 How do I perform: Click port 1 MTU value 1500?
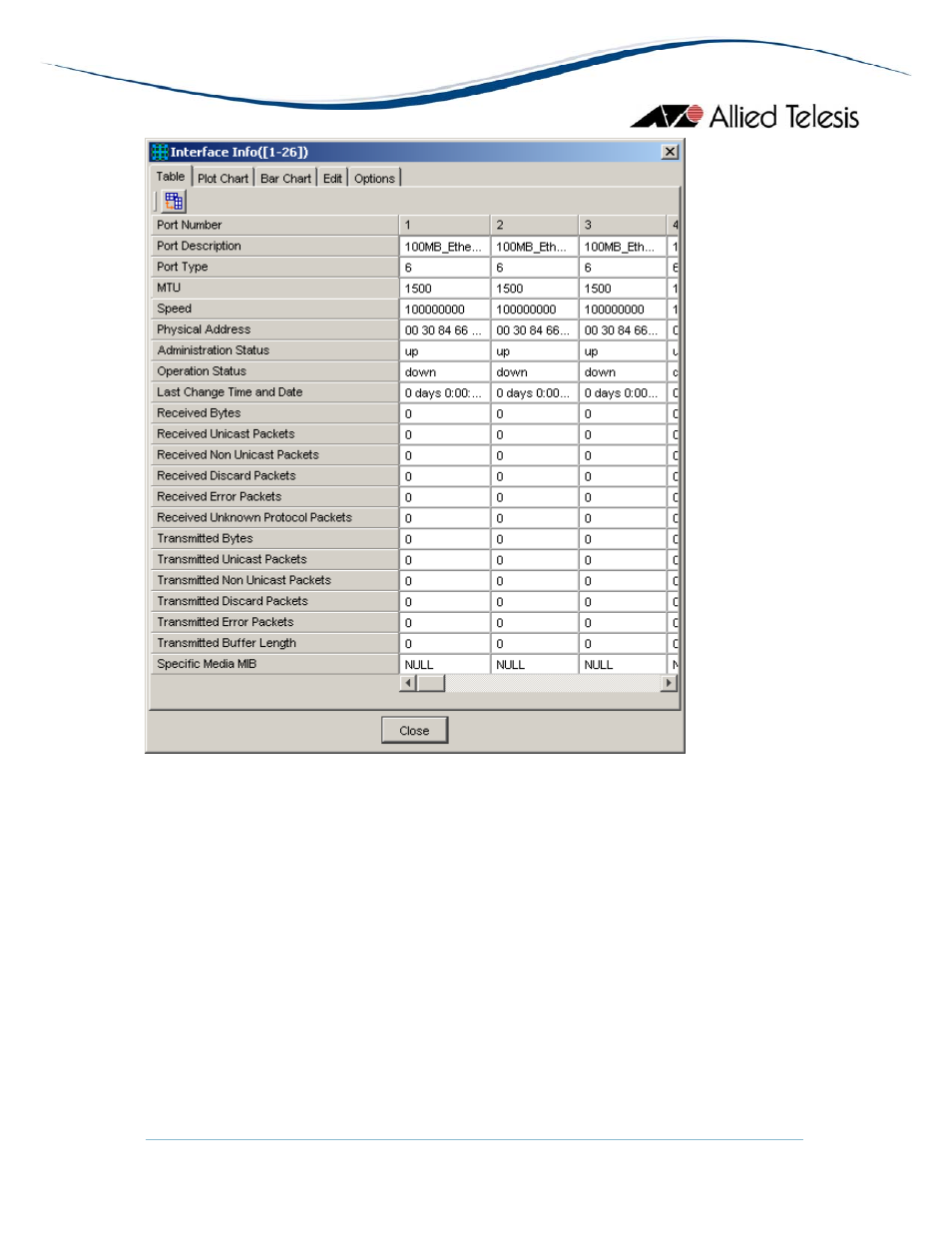(x=444, y=289)
